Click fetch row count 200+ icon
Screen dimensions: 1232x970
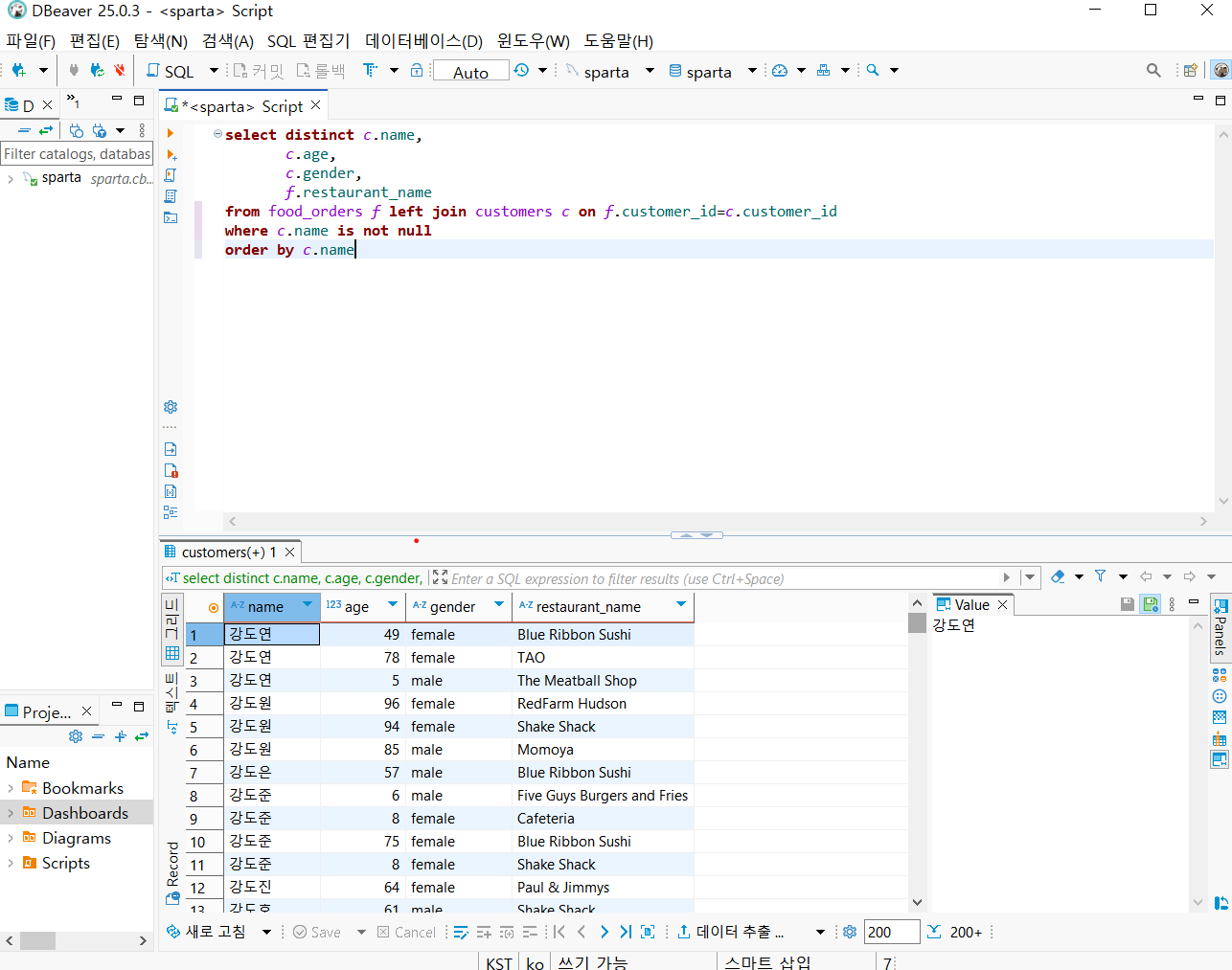pyautogui.click(x=955, y=932)
